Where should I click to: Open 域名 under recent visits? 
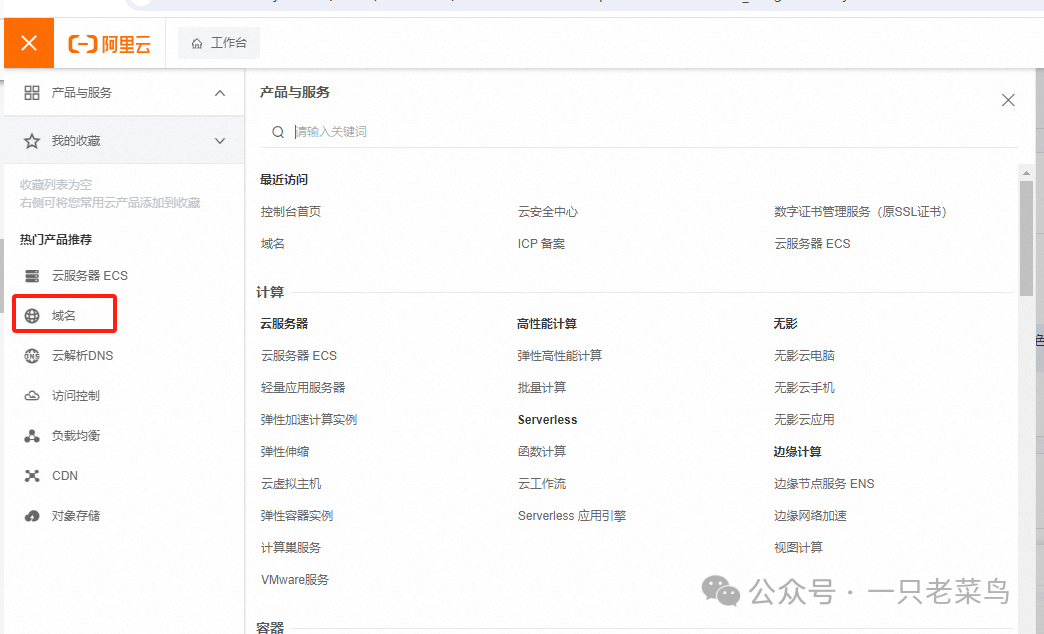[272, 244]
